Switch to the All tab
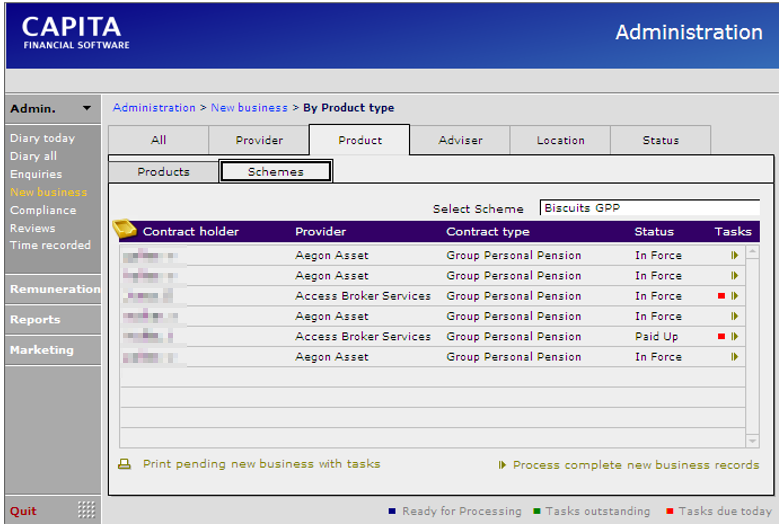779x526 pixels. coord(158,140)
